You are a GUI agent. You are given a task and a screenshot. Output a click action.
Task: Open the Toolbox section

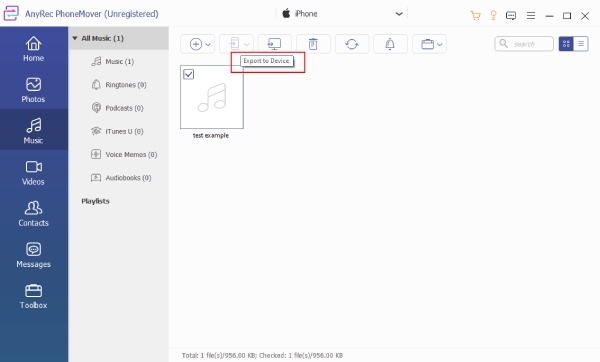pos(34,296)
